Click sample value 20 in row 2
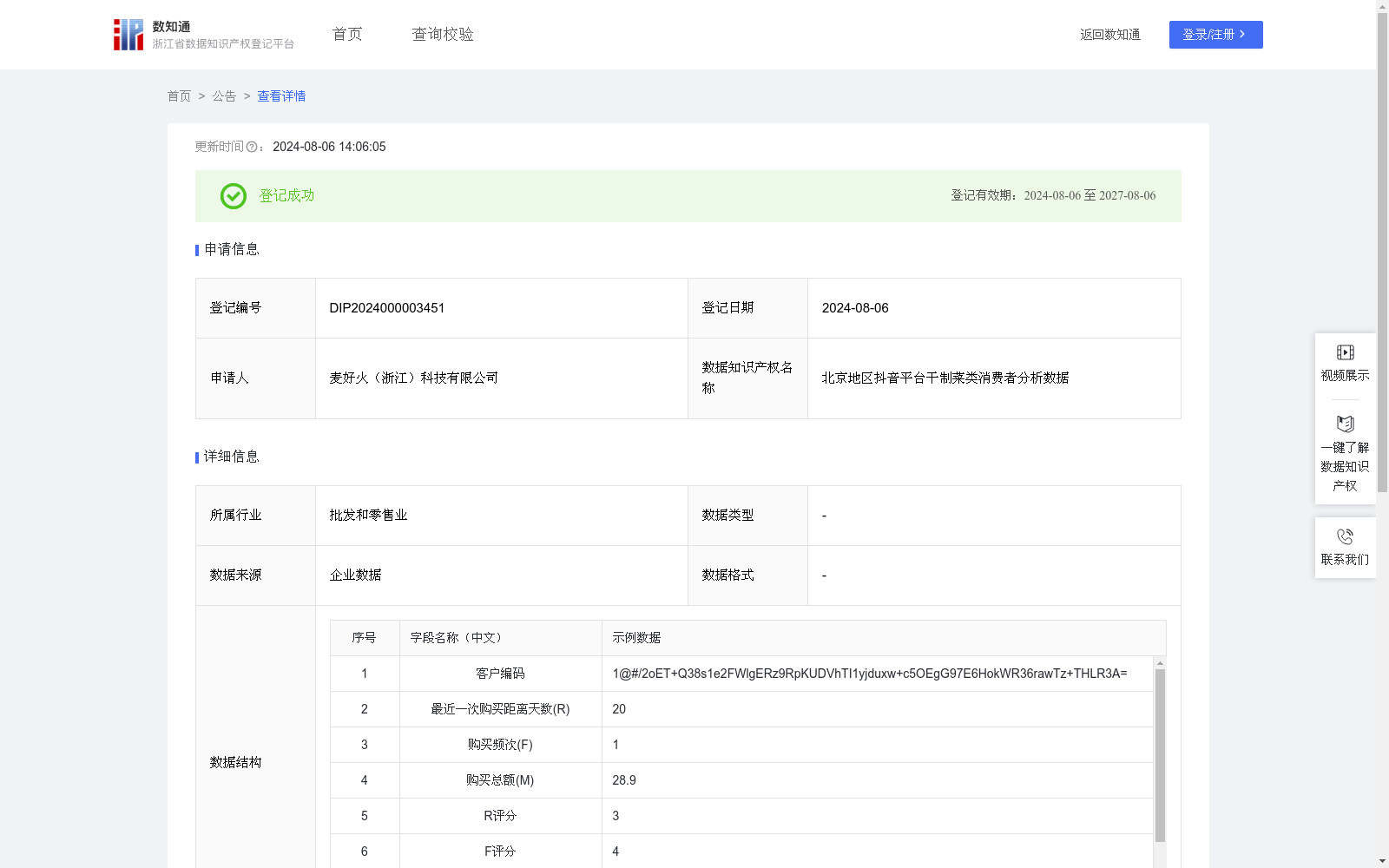This screenshot has height=868, width=1389. 619,709
